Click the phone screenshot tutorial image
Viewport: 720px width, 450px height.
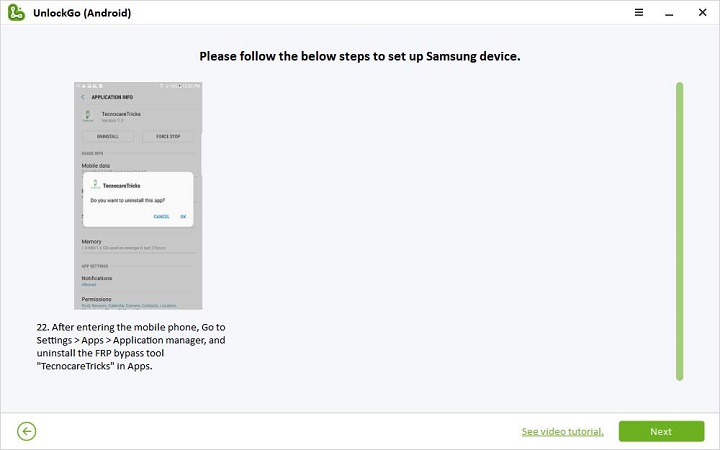pyautogui.click(x=138, y=196)
